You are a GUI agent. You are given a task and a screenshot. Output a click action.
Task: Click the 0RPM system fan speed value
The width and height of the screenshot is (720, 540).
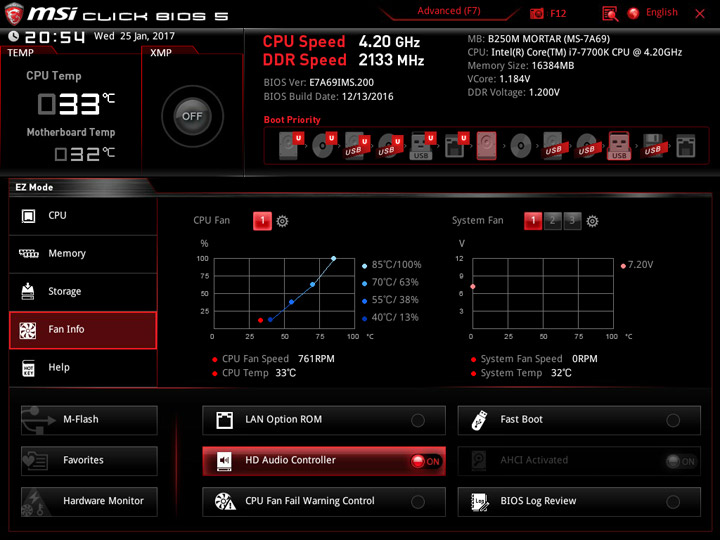tap(585, 359)
